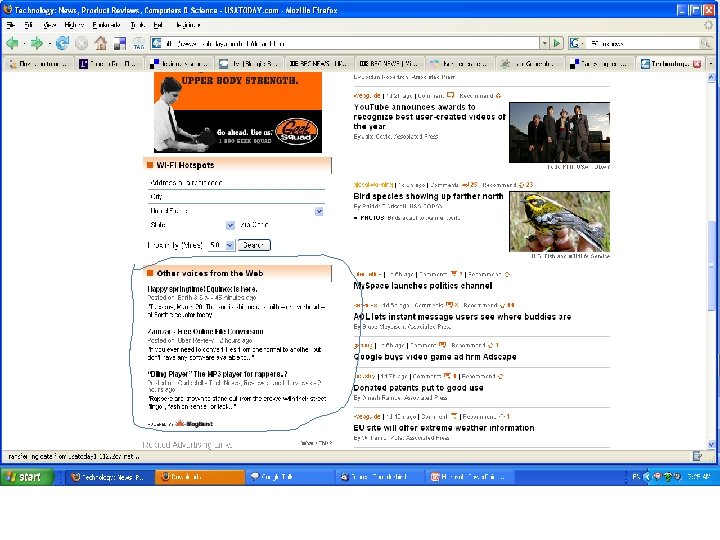Click the green Go arrow beside address bar
720x540 pixels.
pos(557,44)
